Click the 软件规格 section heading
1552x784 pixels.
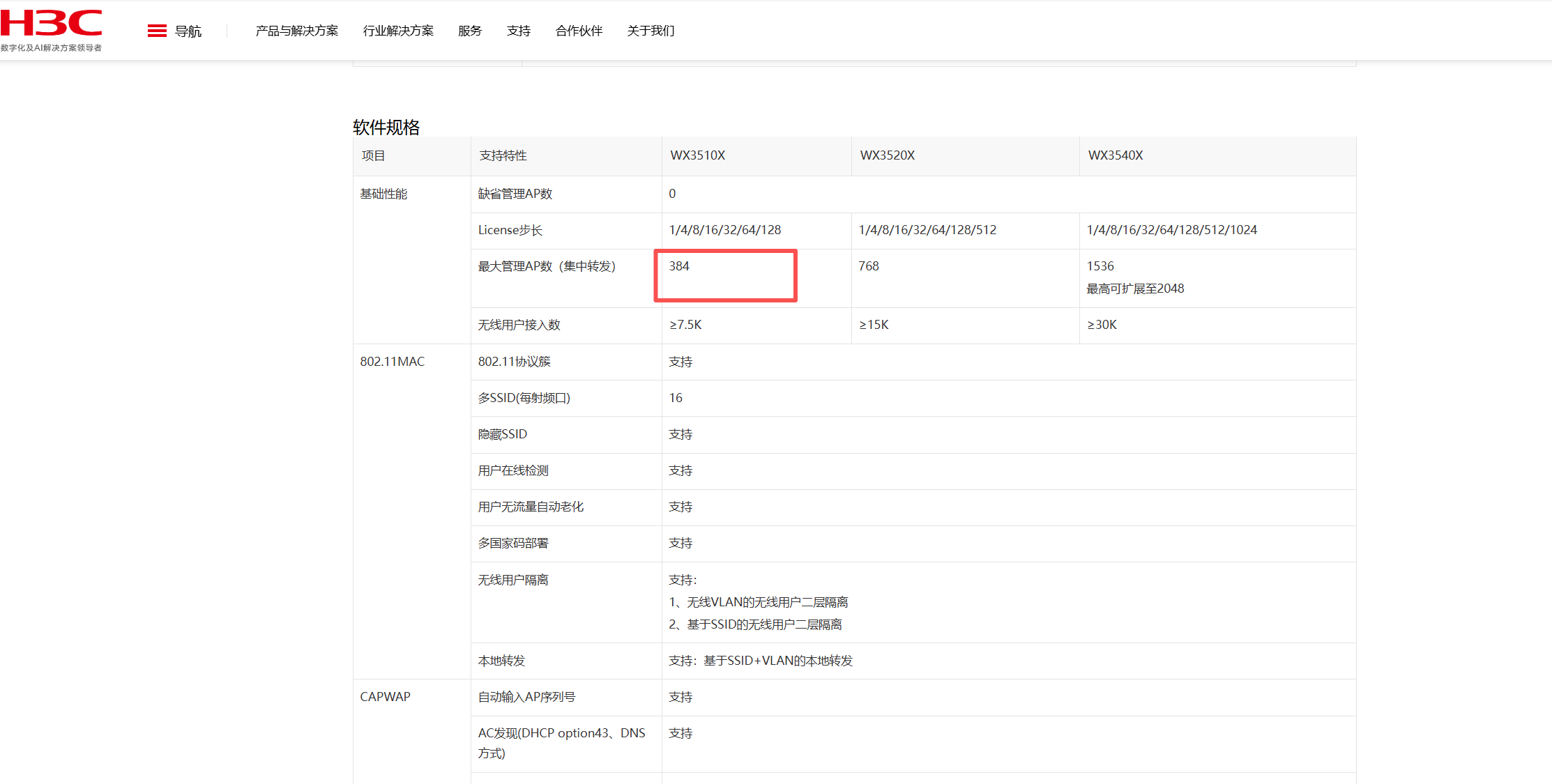[386, 127]
